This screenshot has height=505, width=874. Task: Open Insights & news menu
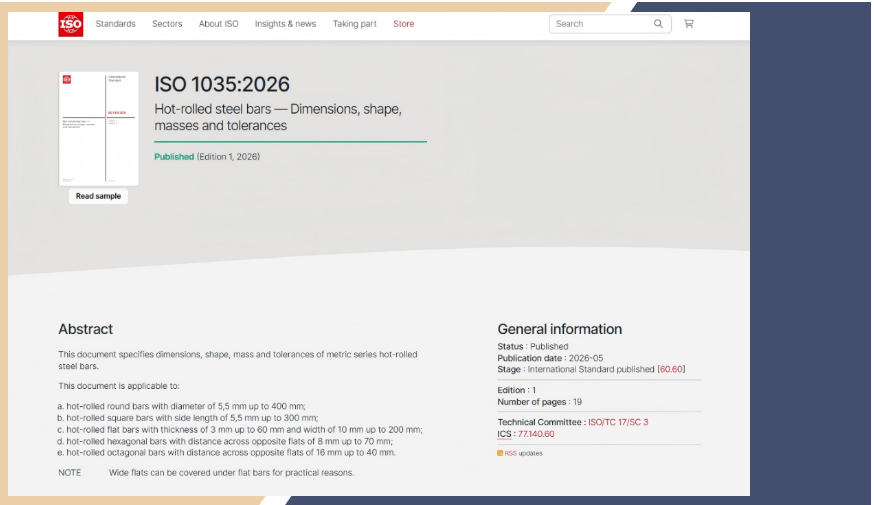point(285,24)
